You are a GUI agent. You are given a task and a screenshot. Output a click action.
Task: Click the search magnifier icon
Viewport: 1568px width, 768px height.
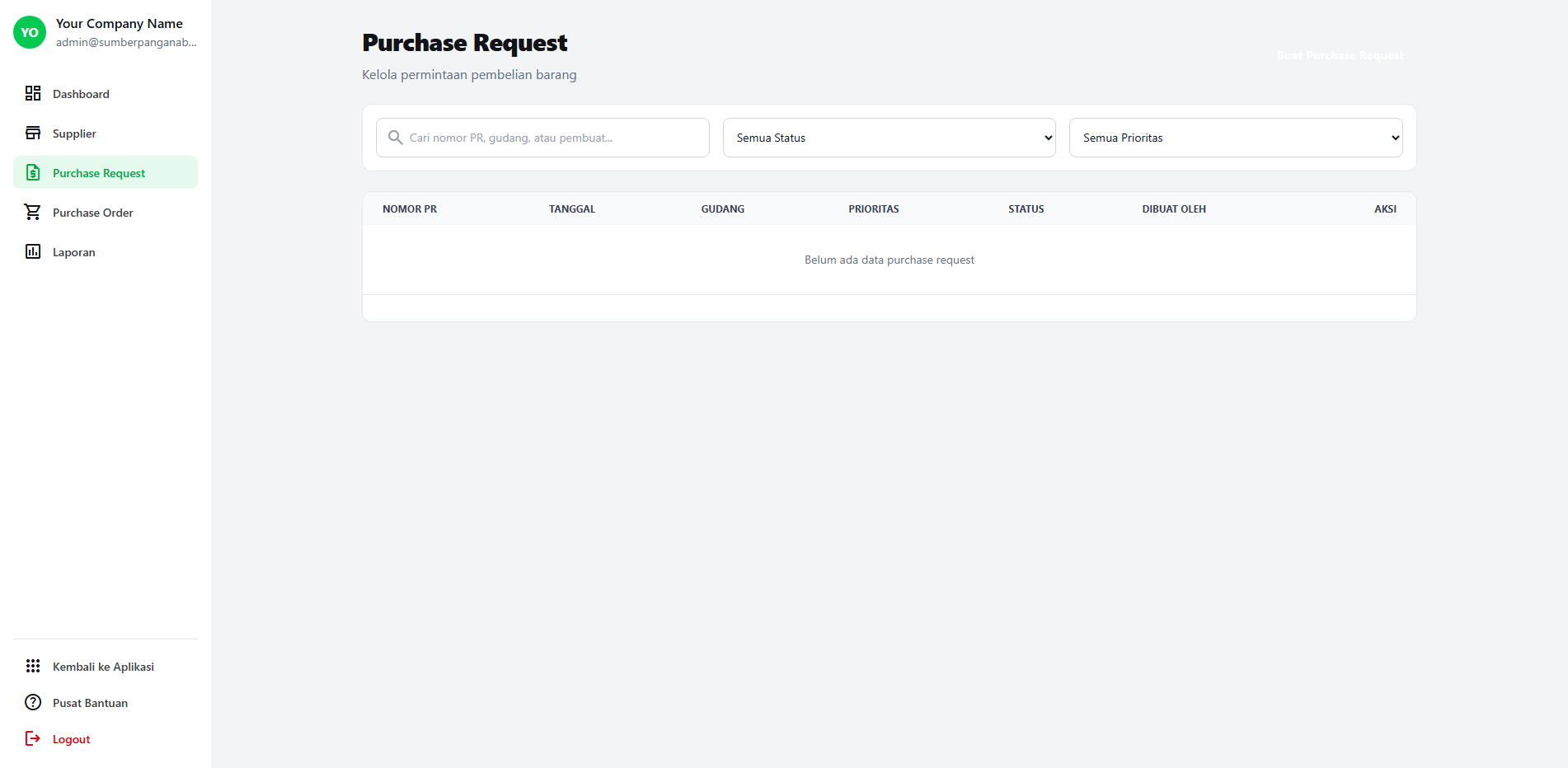tap(396, 138)
